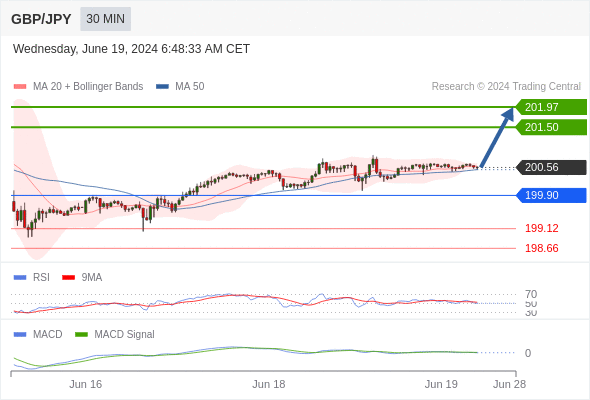Click the 198.66 red support label
Viewport: 590px width, 400px height.
[x=541, y=248]
